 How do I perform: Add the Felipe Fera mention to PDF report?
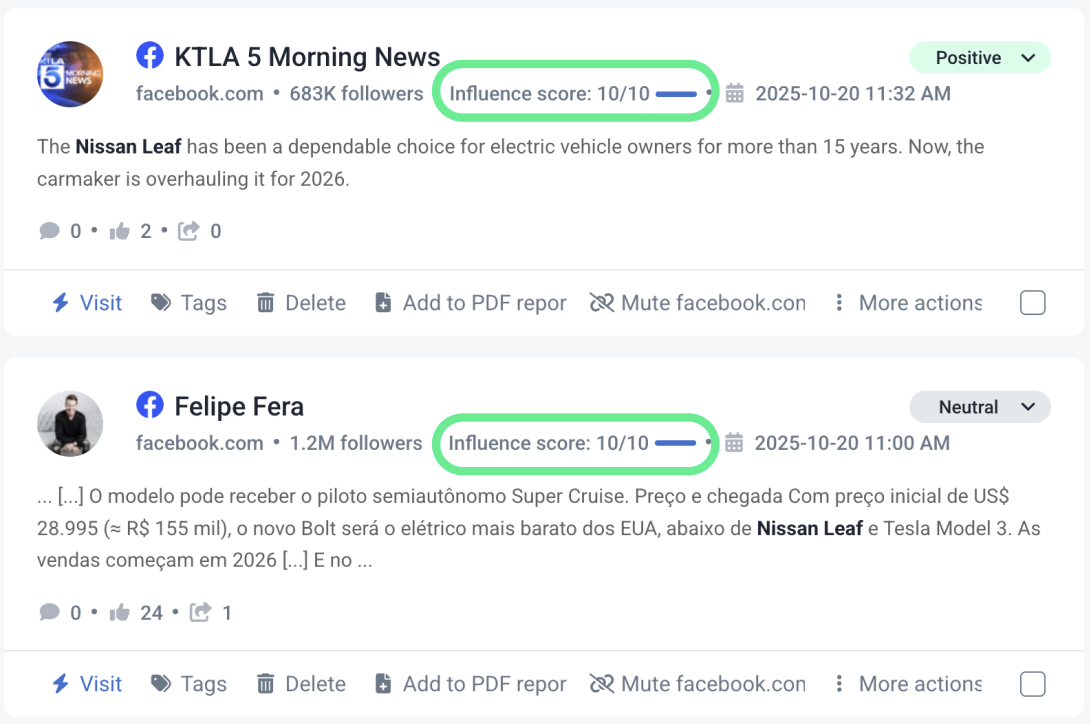470,684
